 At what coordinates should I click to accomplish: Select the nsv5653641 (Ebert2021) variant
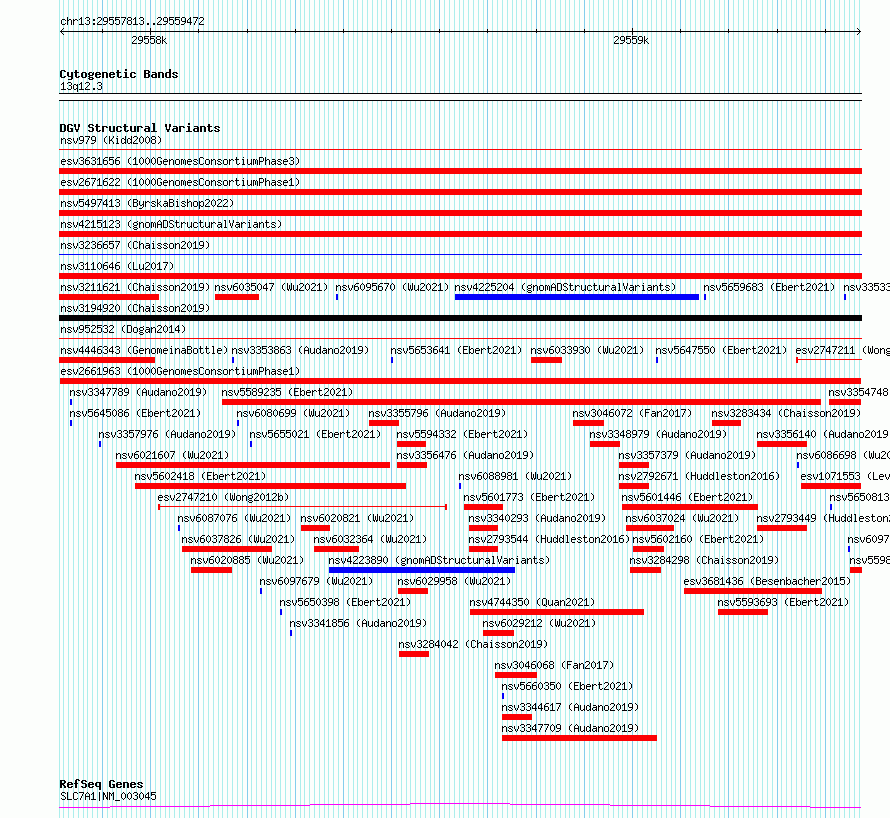456,350
